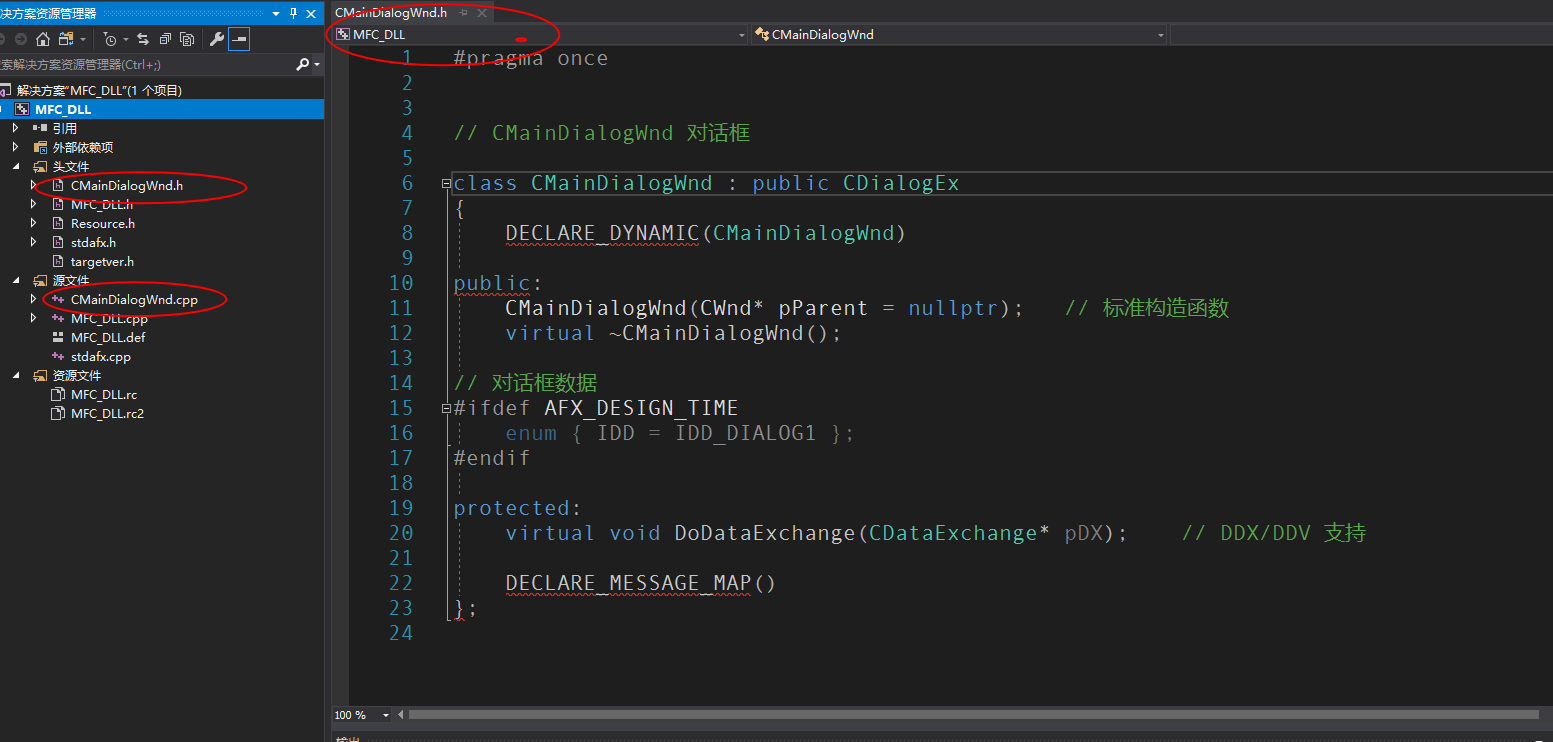Collapse the class CMainDialogWnd code block
Screen dimensions: 1553x742
tap(446, 184)
